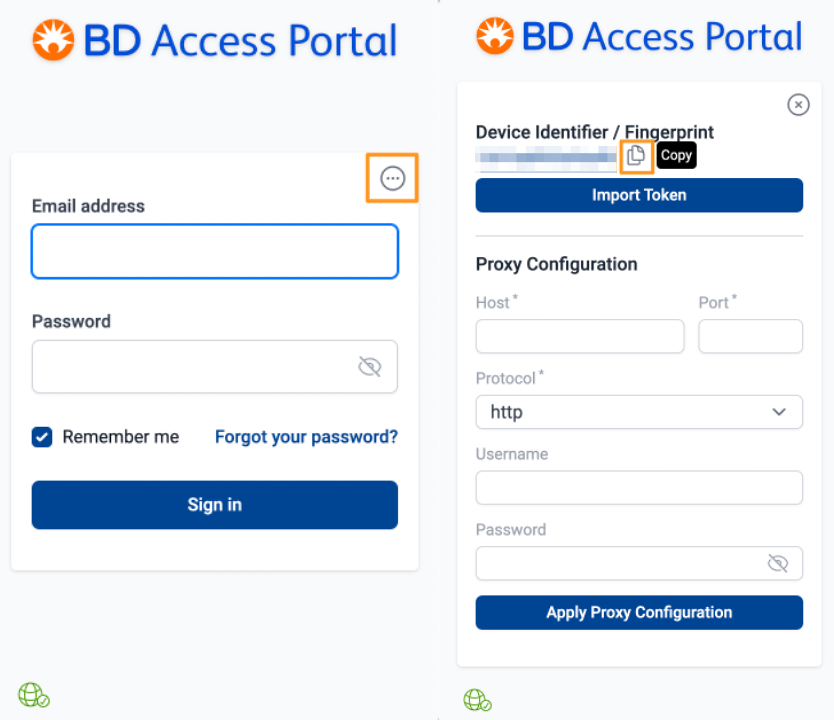Click into the proxy Host field
Image resolution: width=834 pixels, height=720 pixels.
point(580,337)
